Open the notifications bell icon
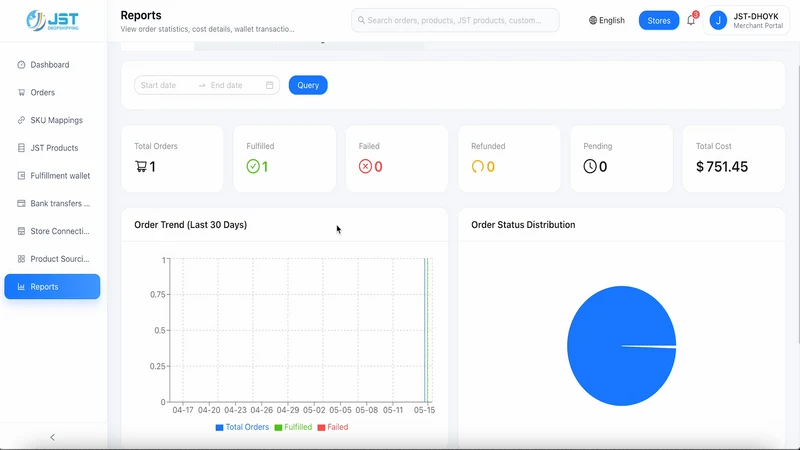 click(x=691, y=20)
